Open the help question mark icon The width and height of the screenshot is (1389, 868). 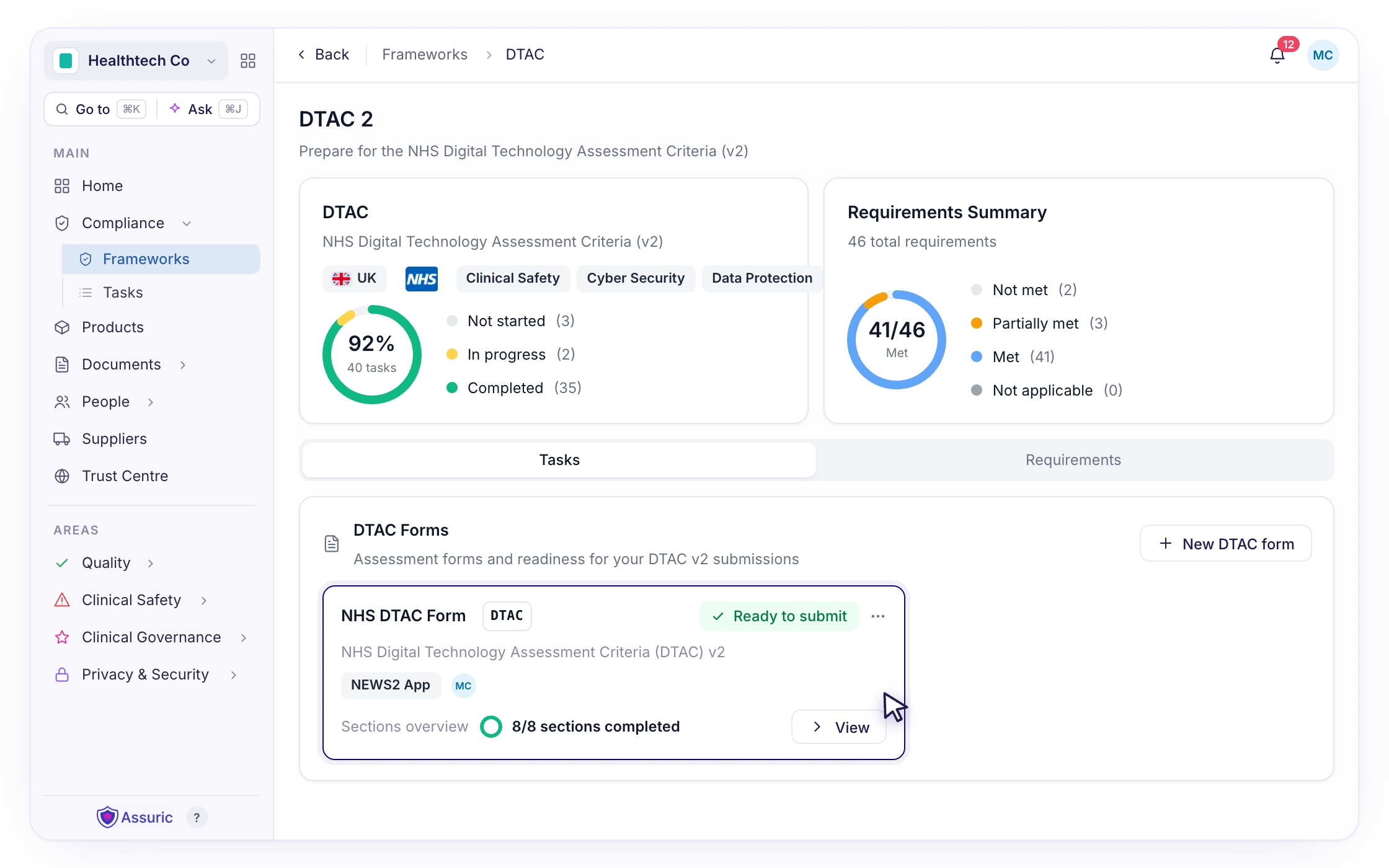(x=197, y=818)
